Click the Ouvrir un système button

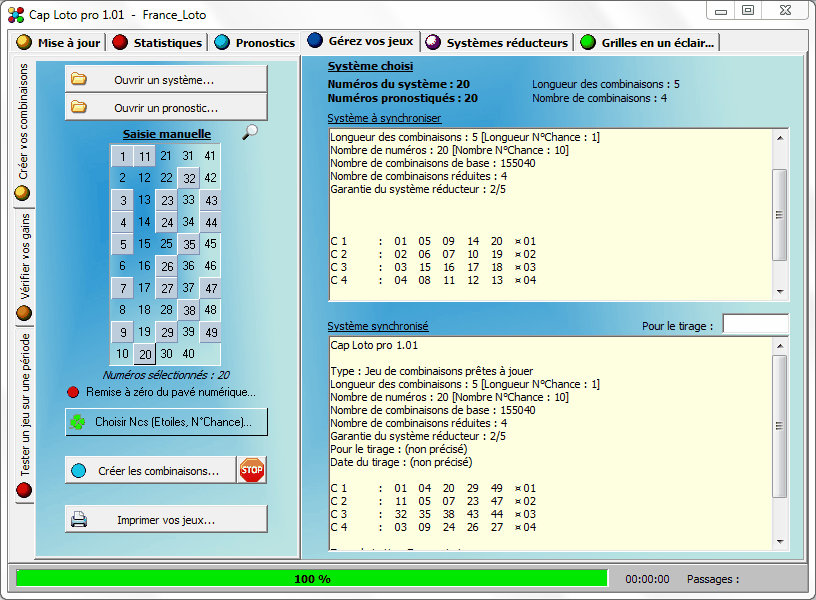point(166,80)
